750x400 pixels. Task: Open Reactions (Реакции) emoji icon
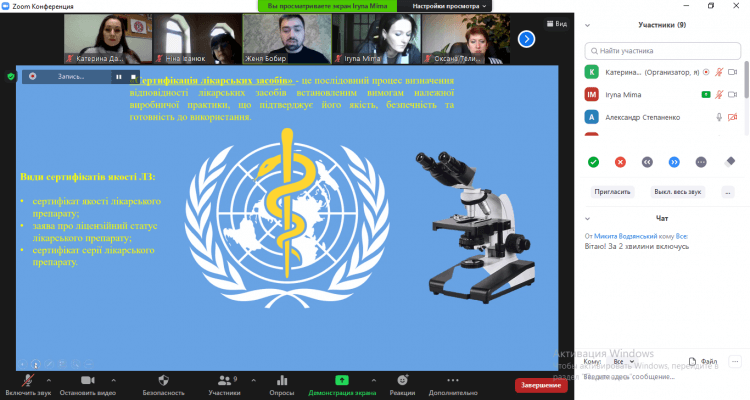[x=402, y=380]
